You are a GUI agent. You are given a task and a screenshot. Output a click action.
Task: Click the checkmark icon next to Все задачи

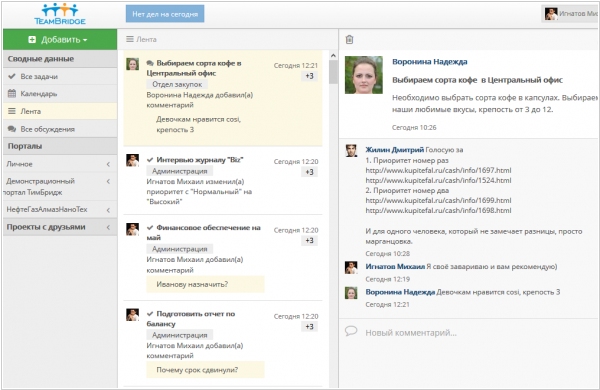pos(12,76)
